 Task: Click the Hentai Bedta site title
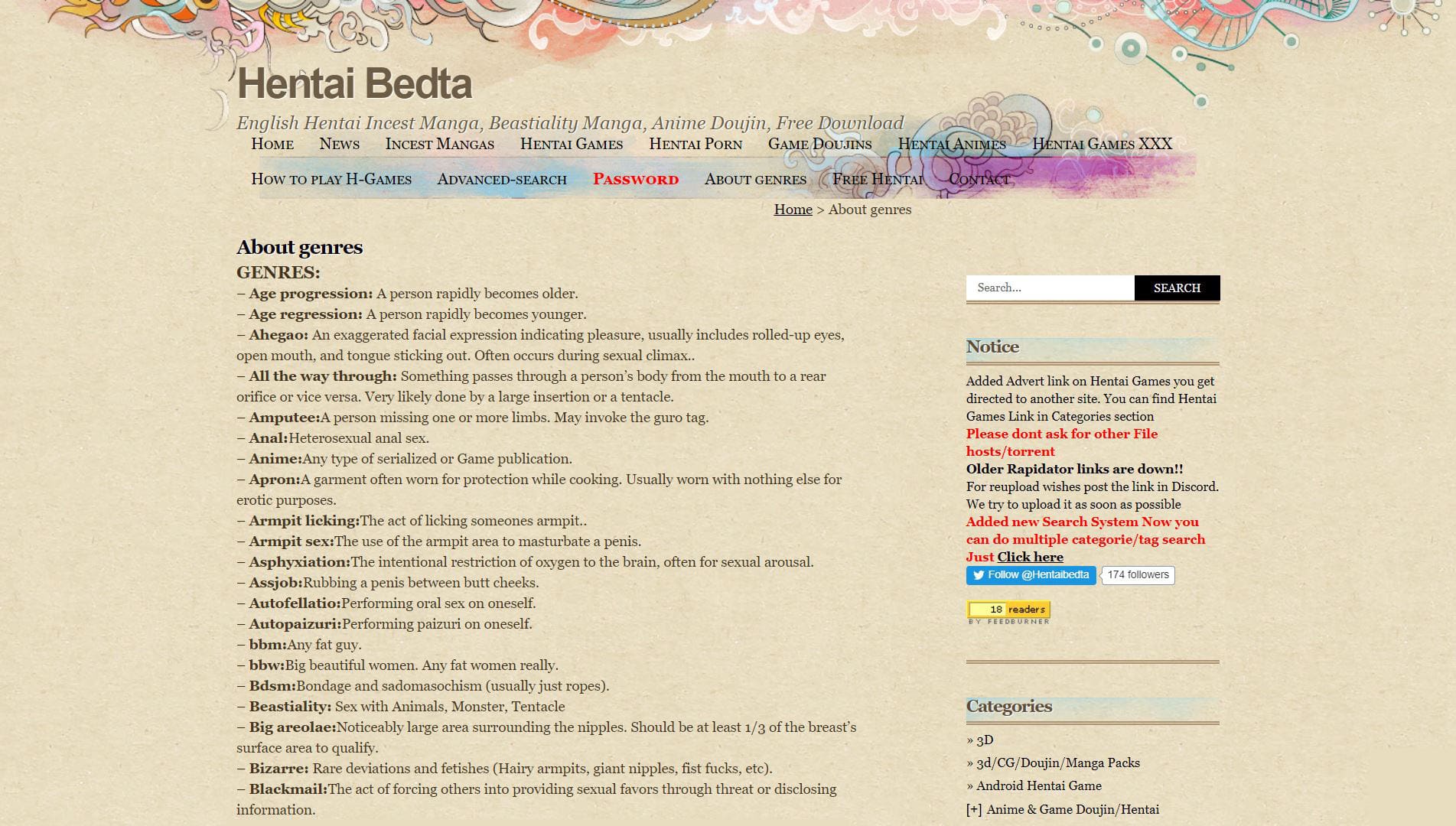pyautogui.click(x=354, y=84)
